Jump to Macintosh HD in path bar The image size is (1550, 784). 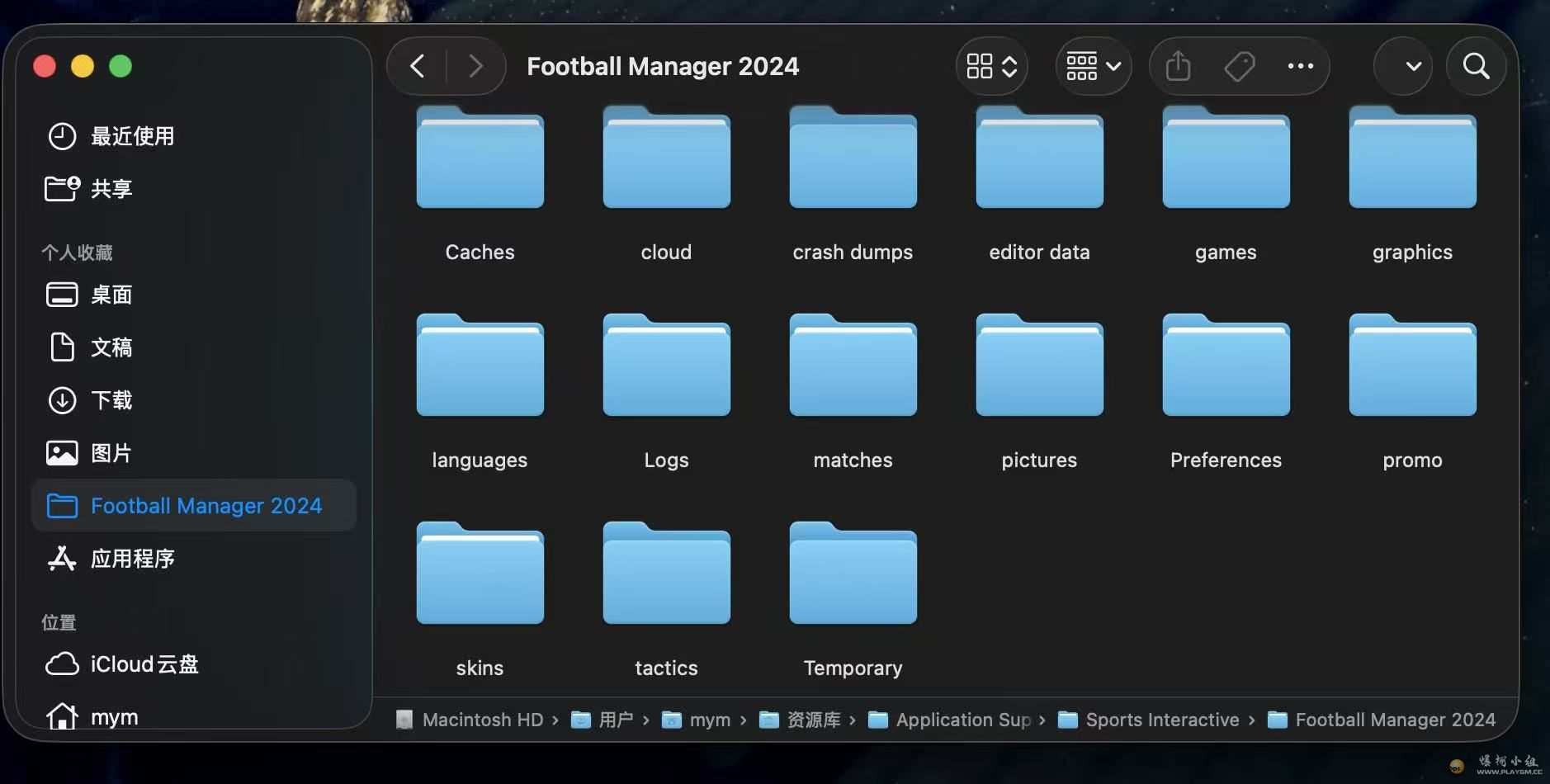point(482,720)
